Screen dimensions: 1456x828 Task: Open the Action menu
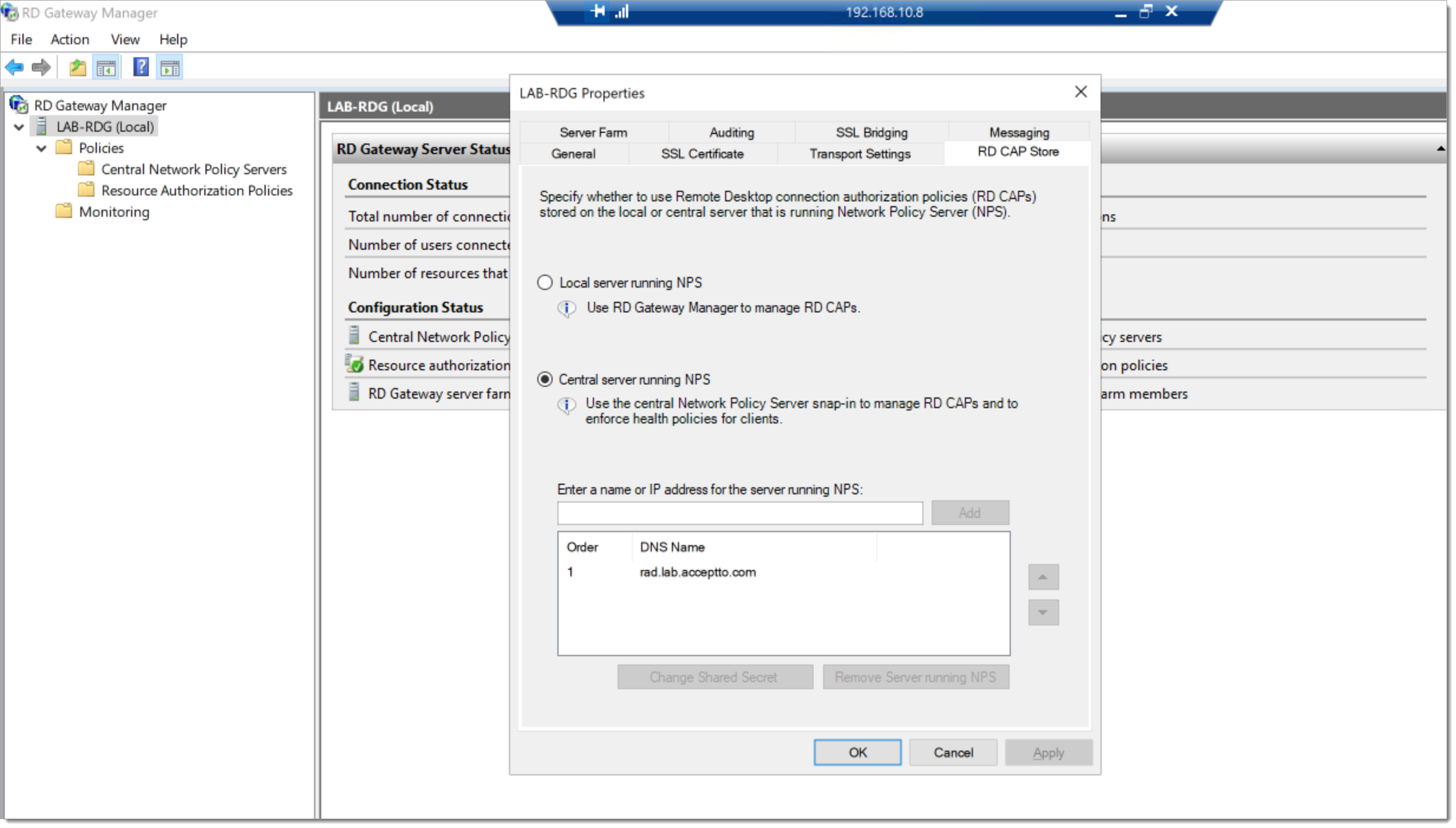(70, 40)
